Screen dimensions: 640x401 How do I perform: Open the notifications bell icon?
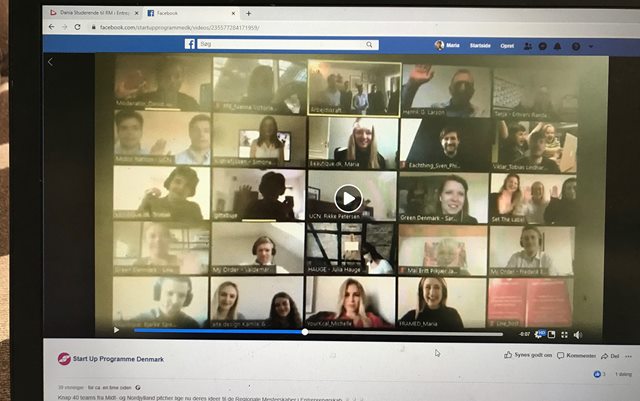[557, 46]
